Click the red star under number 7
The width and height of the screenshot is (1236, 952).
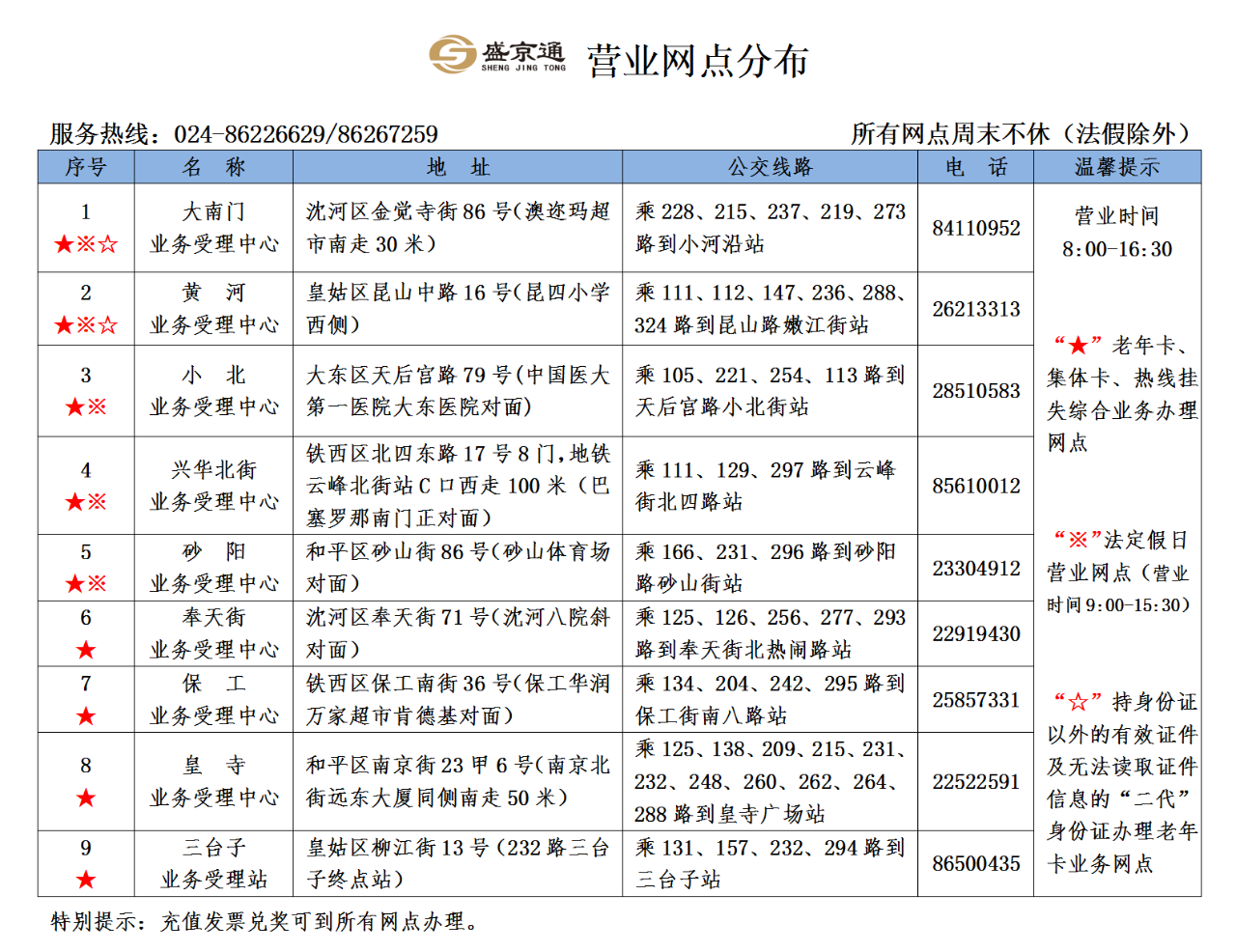tap(86, 715)
